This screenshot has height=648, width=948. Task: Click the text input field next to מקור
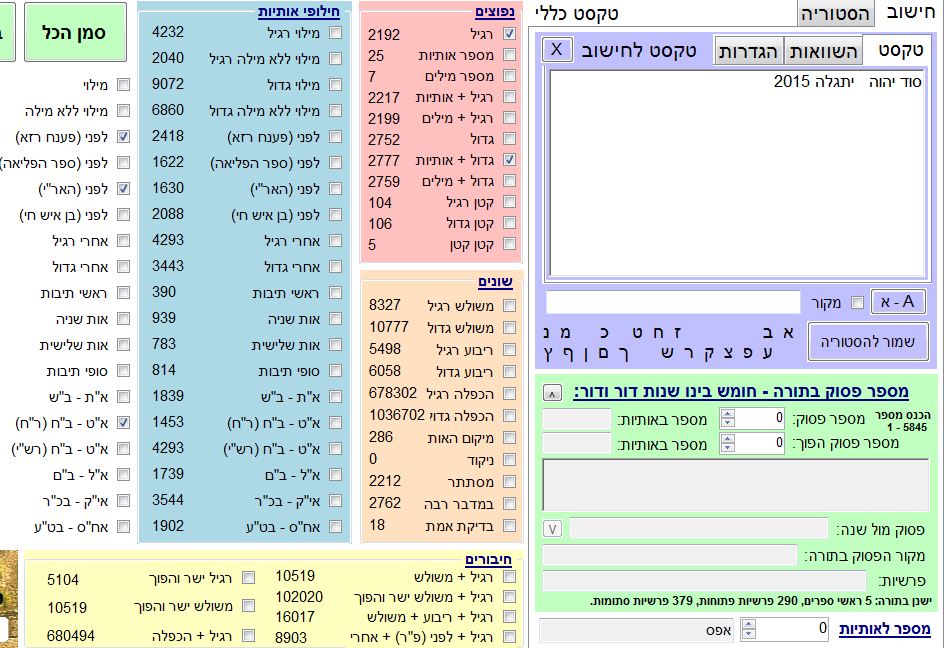[673, 302]
